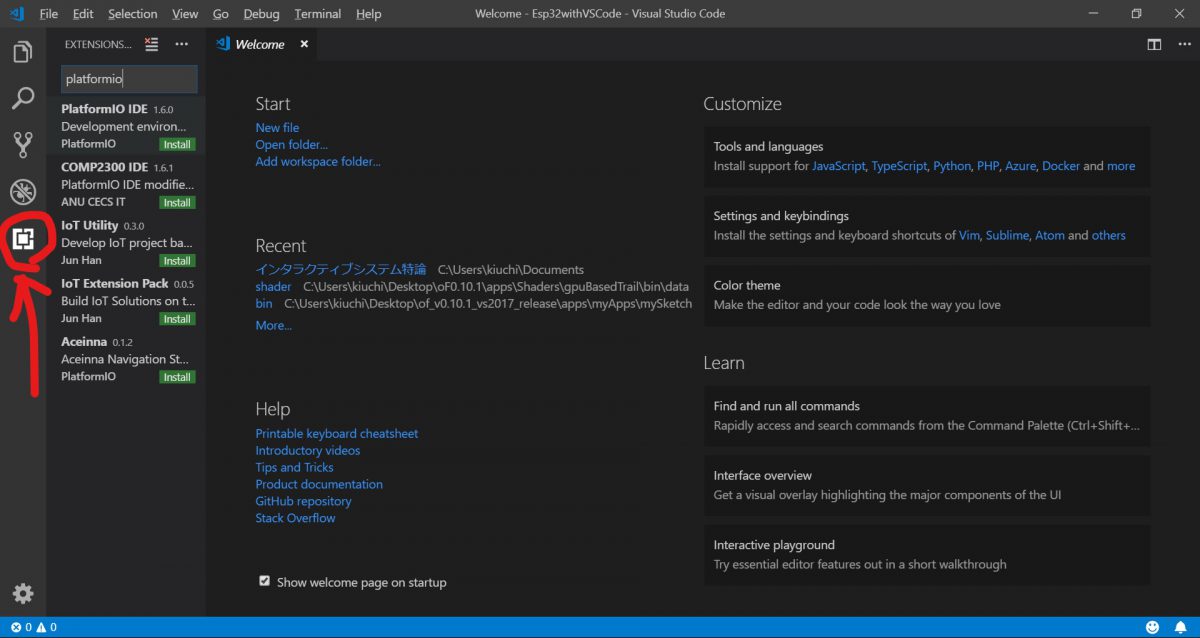This screenshot has height=638, width=1200.
Task: Open the File menu
Action: (x=48, y=14)
